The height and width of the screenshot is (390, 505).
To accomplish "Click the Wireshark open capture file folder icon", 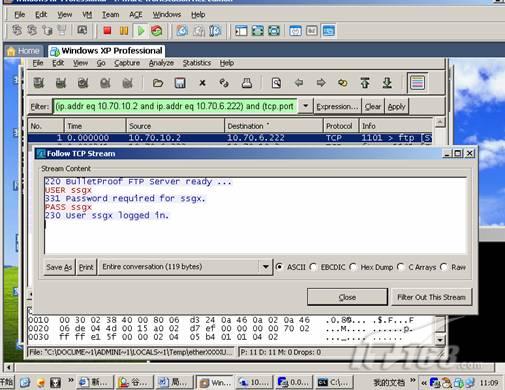I will [158, 83].
